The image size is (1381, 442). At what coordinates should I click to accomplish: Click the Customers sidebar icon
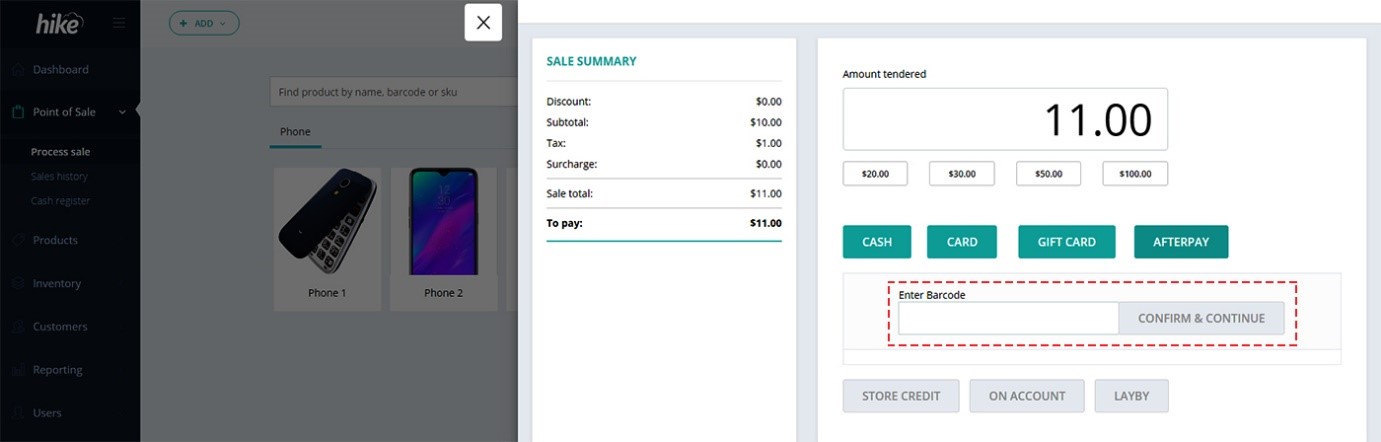(x=17, y=327)
